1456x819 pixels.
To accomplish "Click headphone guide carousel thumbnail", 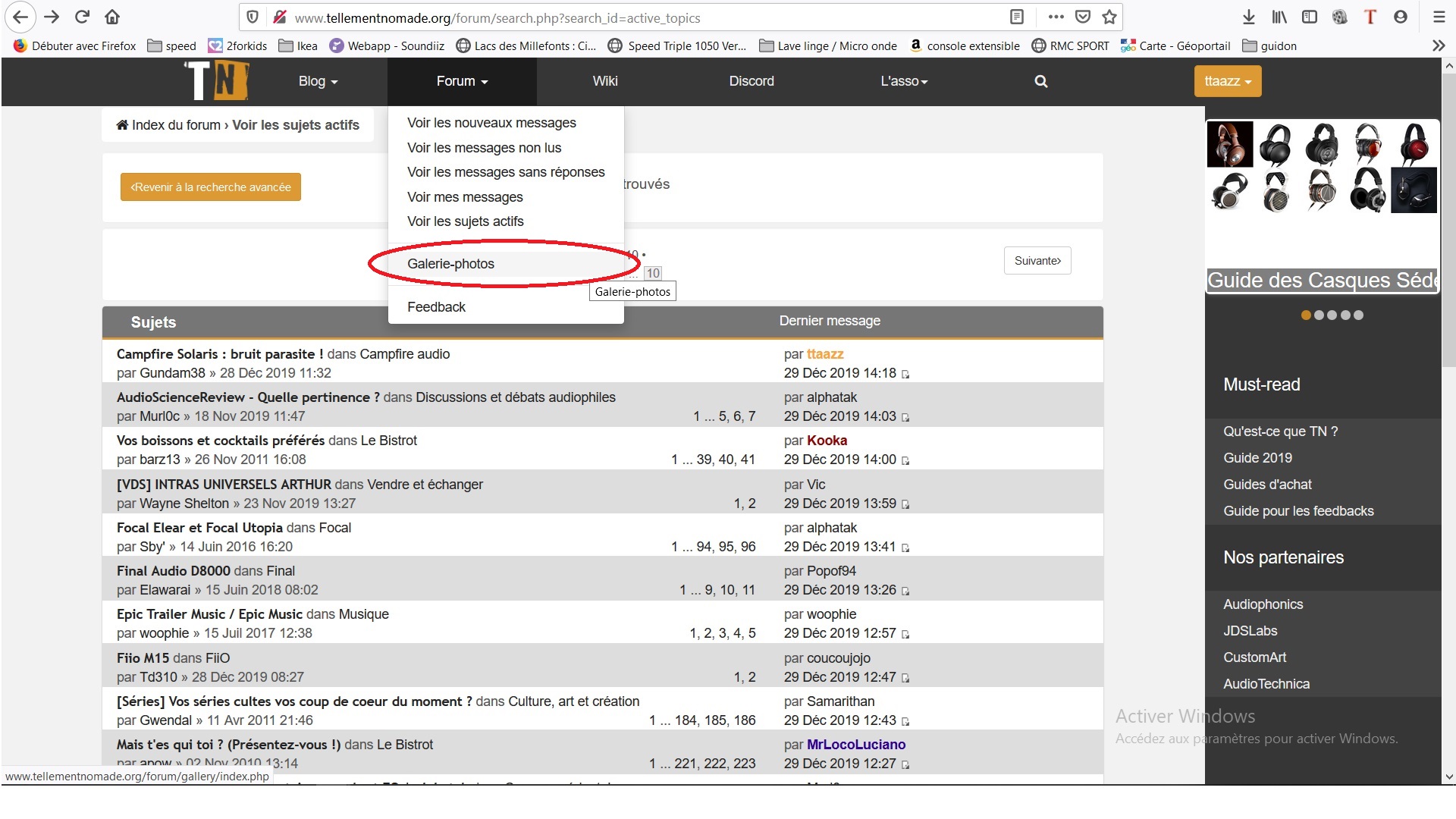I will (x=1322, y=168).
